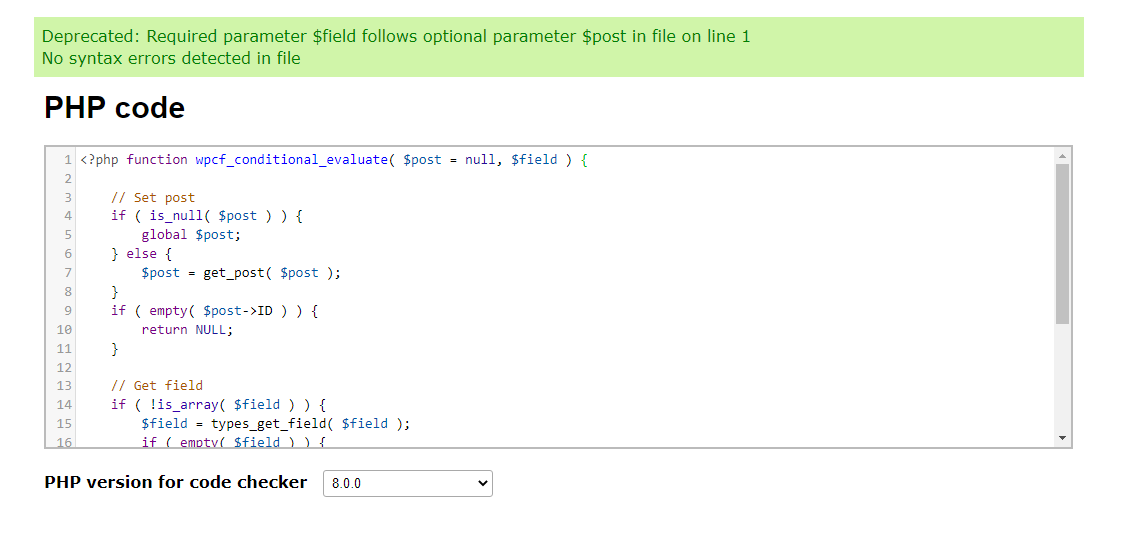Viewport: 1124px width, 539px height.
Task: Click the Deprecated warning message text
Action: (396, 37)
